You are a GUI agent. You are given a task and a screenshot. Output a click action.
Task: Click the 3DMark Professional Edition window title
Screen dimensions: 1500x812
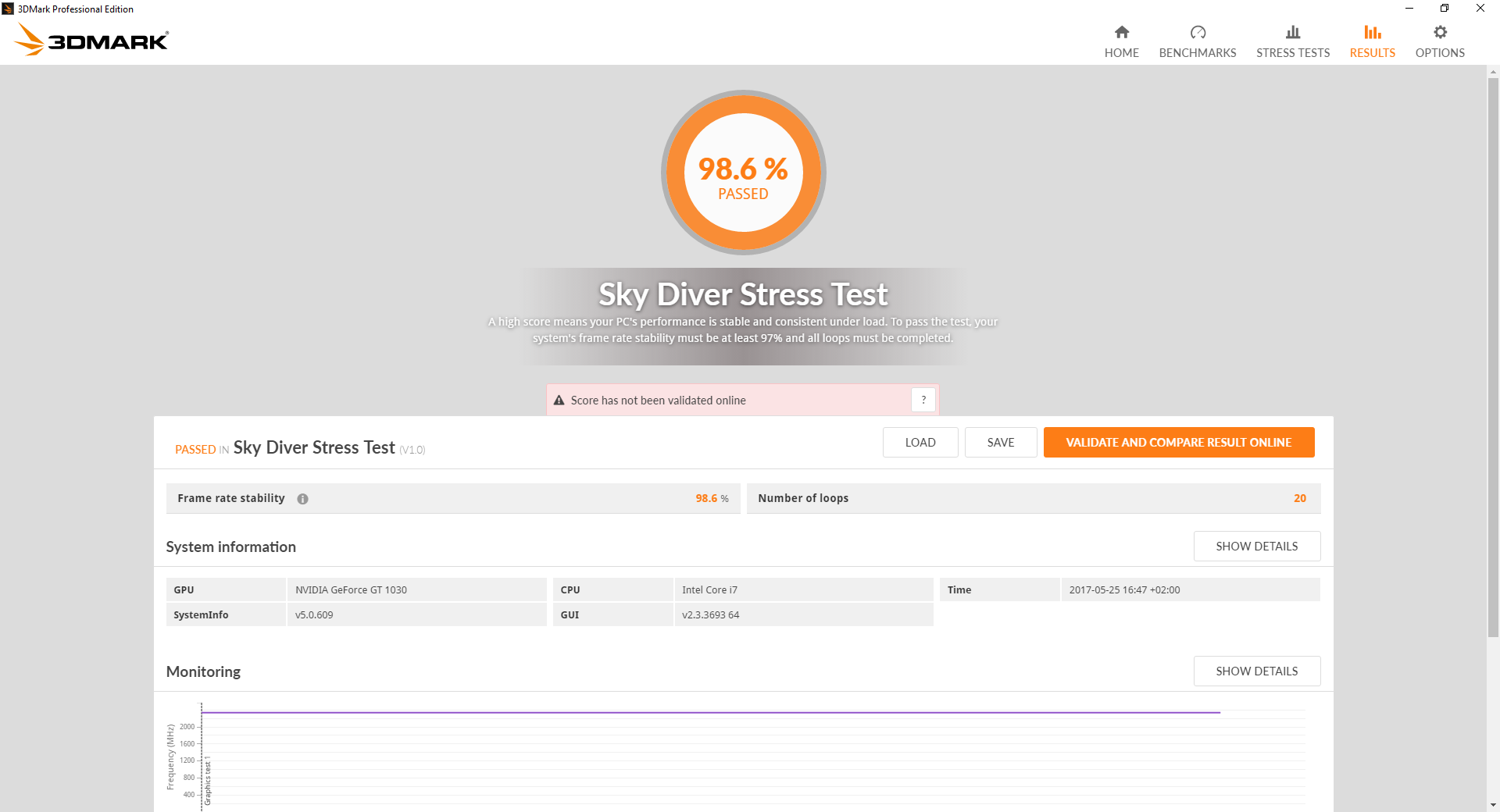coord(76,9)
